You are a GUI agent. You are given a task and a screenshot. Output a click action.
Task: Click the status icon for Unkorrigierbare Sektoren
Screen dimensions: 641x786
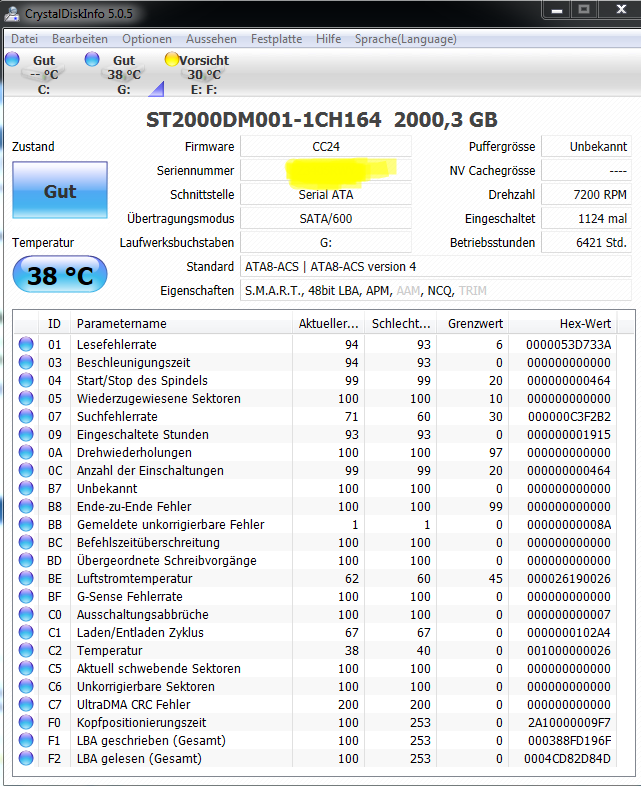(26, 687)
